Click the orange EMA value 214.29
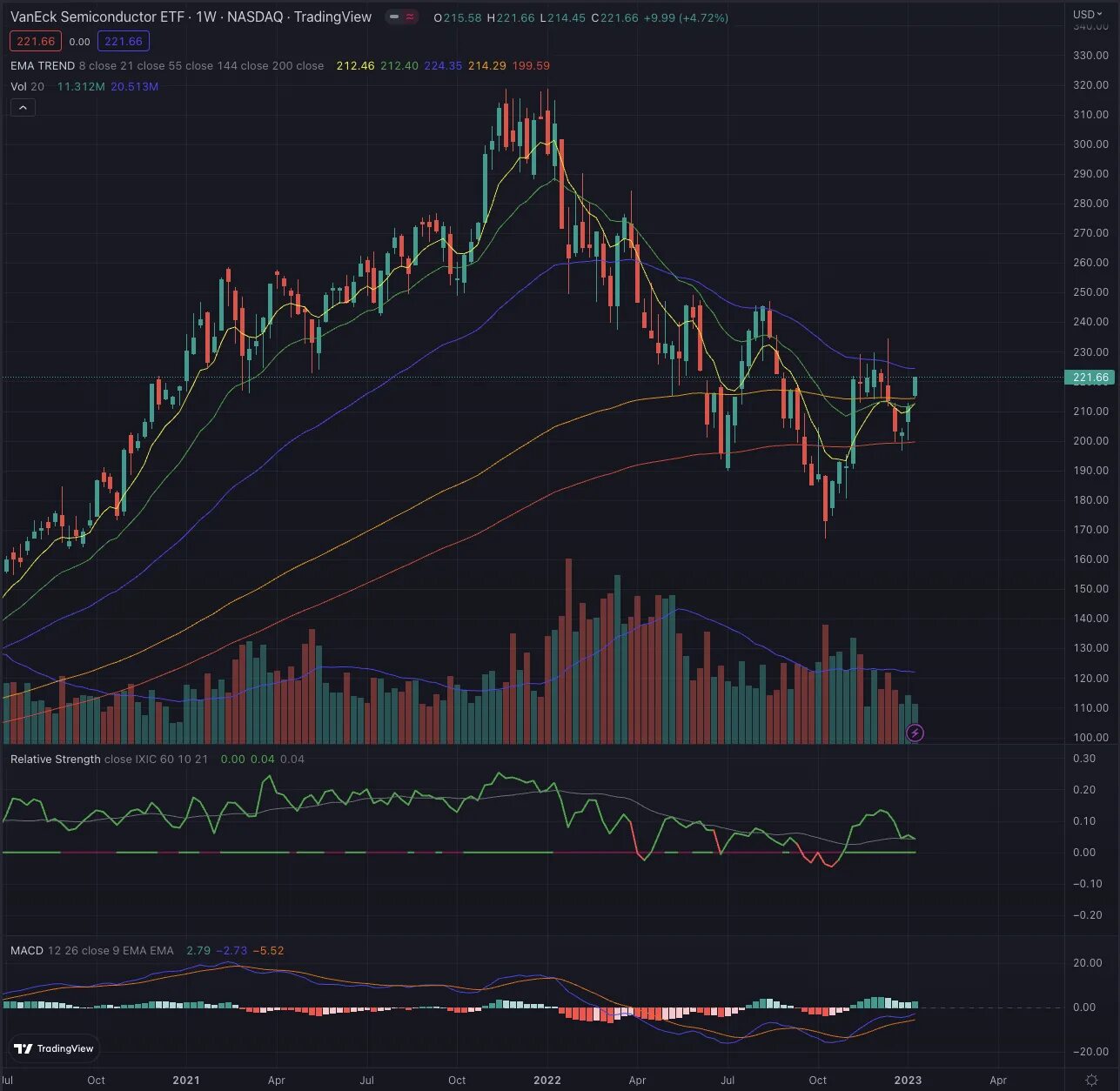 486,65
